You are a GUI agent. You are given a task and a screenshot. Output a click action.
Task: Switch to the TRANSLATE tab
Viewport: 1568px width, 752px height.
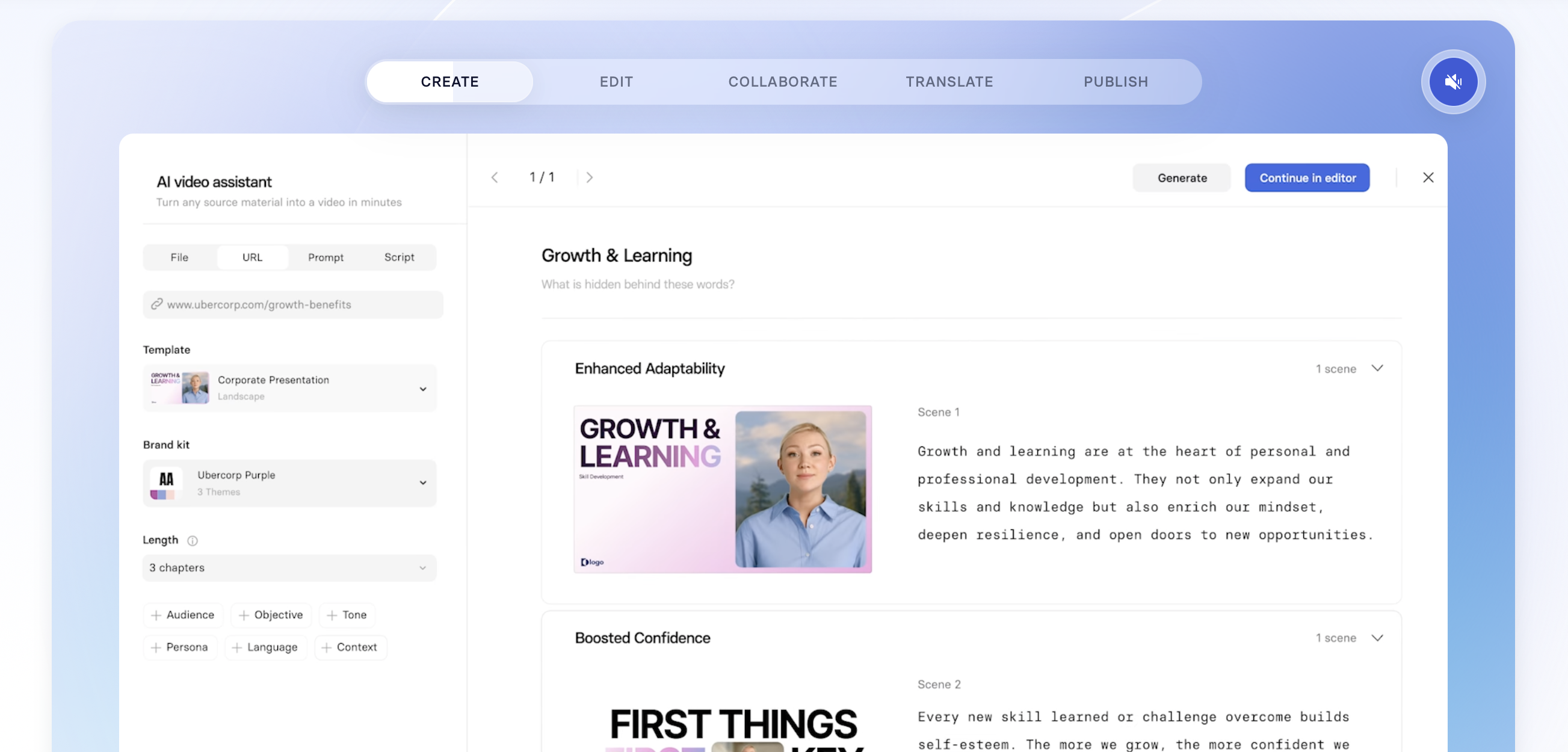[x=949, y=82]
